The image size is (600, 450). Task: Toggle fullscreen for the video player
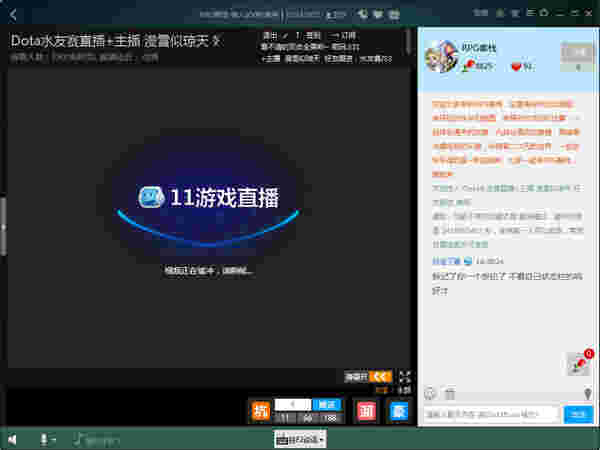[x=404, y=377]
